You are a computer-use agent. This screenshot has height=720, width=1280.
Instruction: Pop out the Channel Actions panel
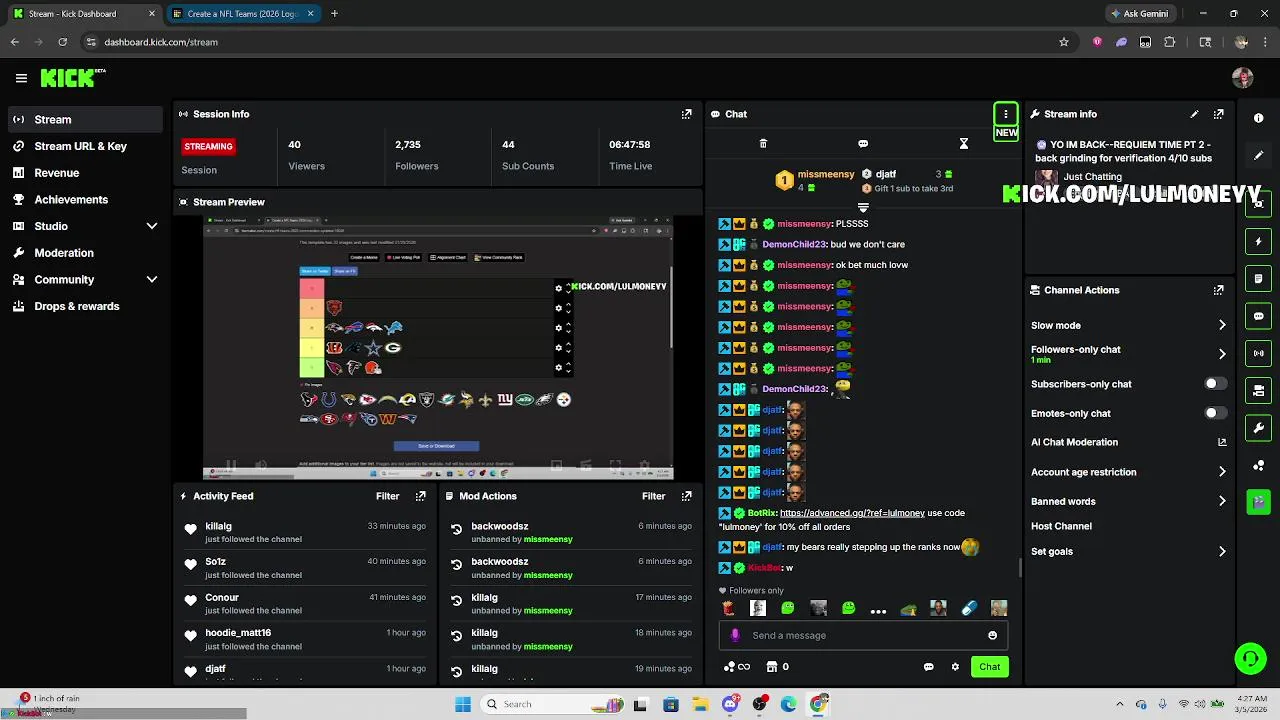click(1218, 290)
